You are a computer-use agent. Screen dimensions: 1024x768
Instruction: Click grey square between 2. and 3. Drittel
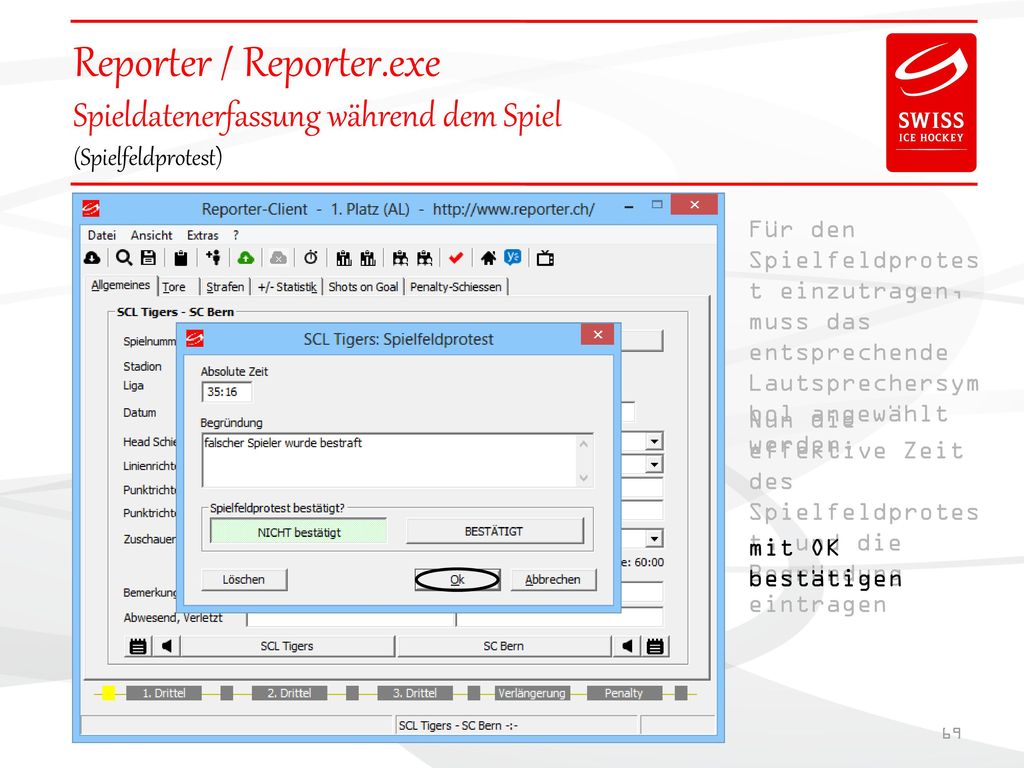click(352, 693)
